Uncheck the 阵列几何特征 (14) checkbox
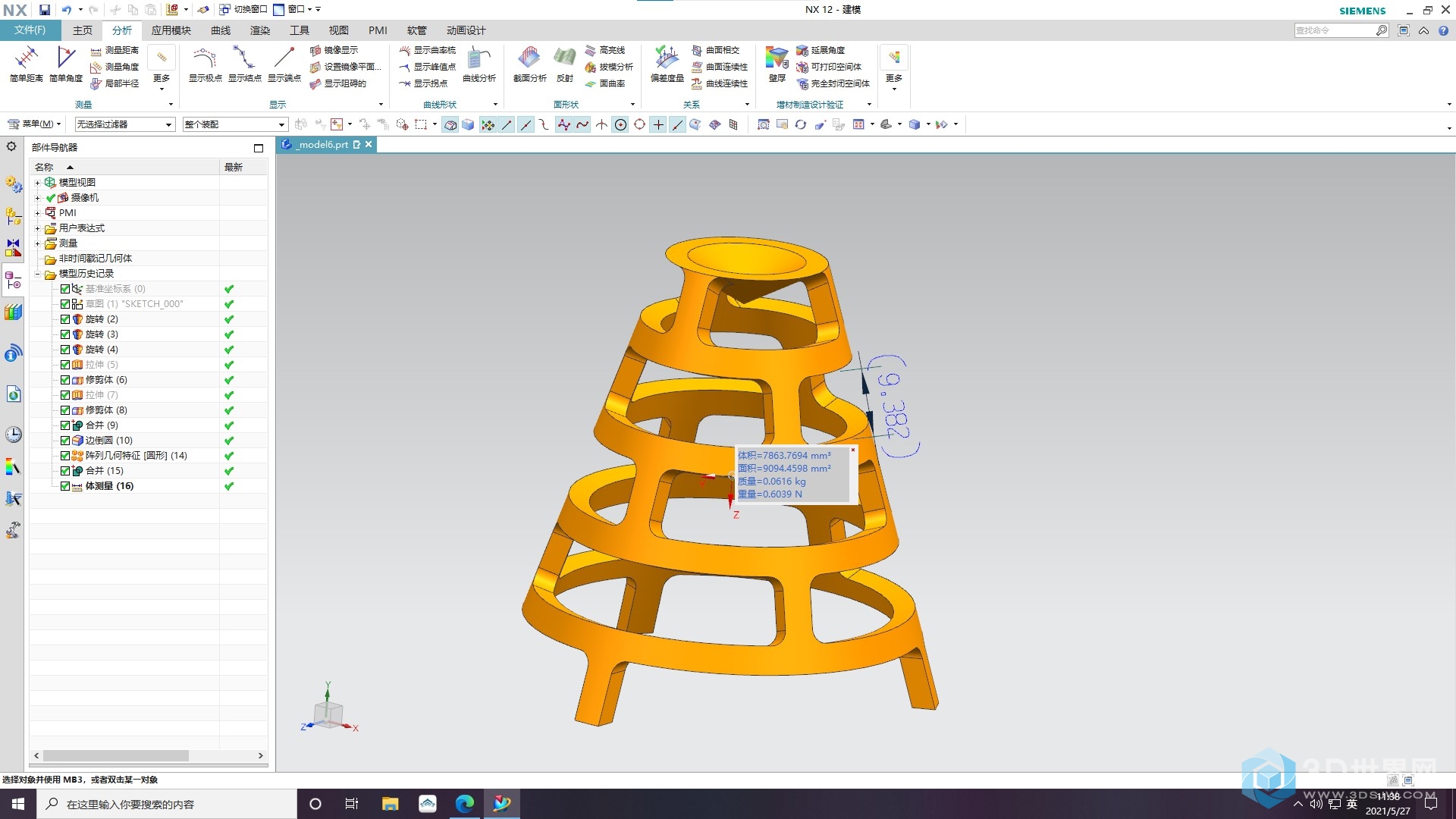Image resolution: width=1456 pixels, height=819 pixels. (x=65, y=456)
